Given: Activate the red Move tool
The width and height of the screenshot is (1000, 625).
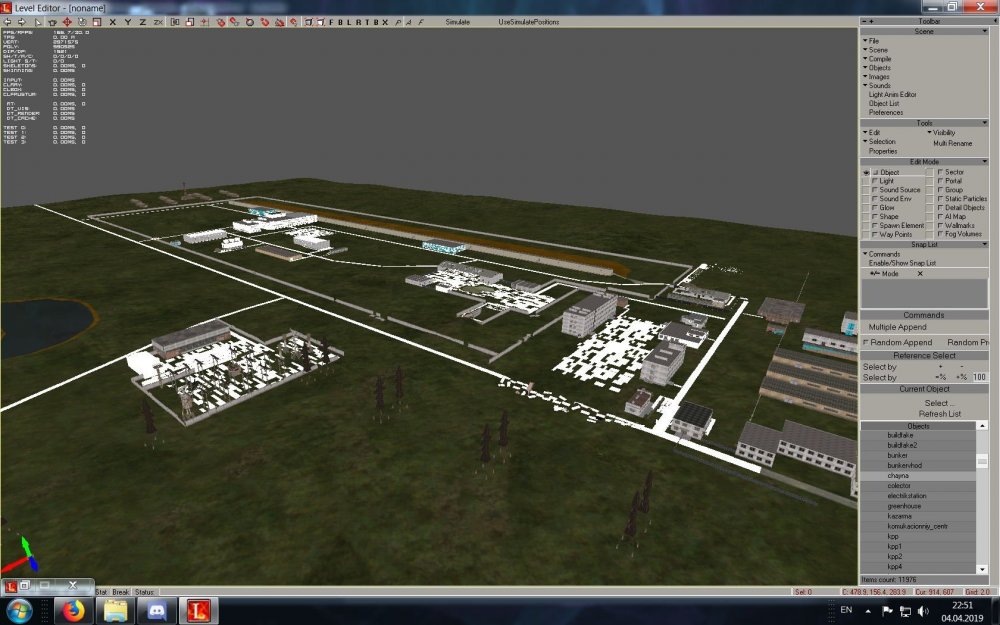Looking at the screenshot, I should pyautogui.click(x=67, y=22).
